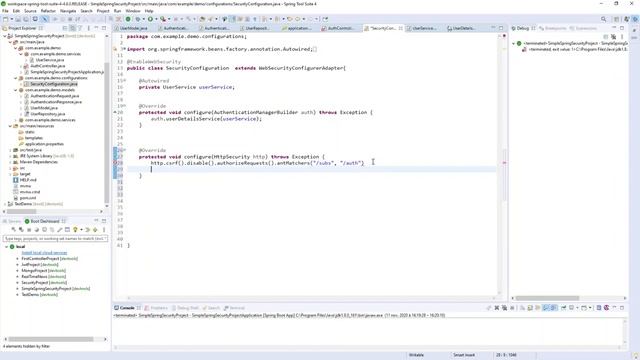Open the dropdown arrow beside the Run icon

click(x=156, y=19)
